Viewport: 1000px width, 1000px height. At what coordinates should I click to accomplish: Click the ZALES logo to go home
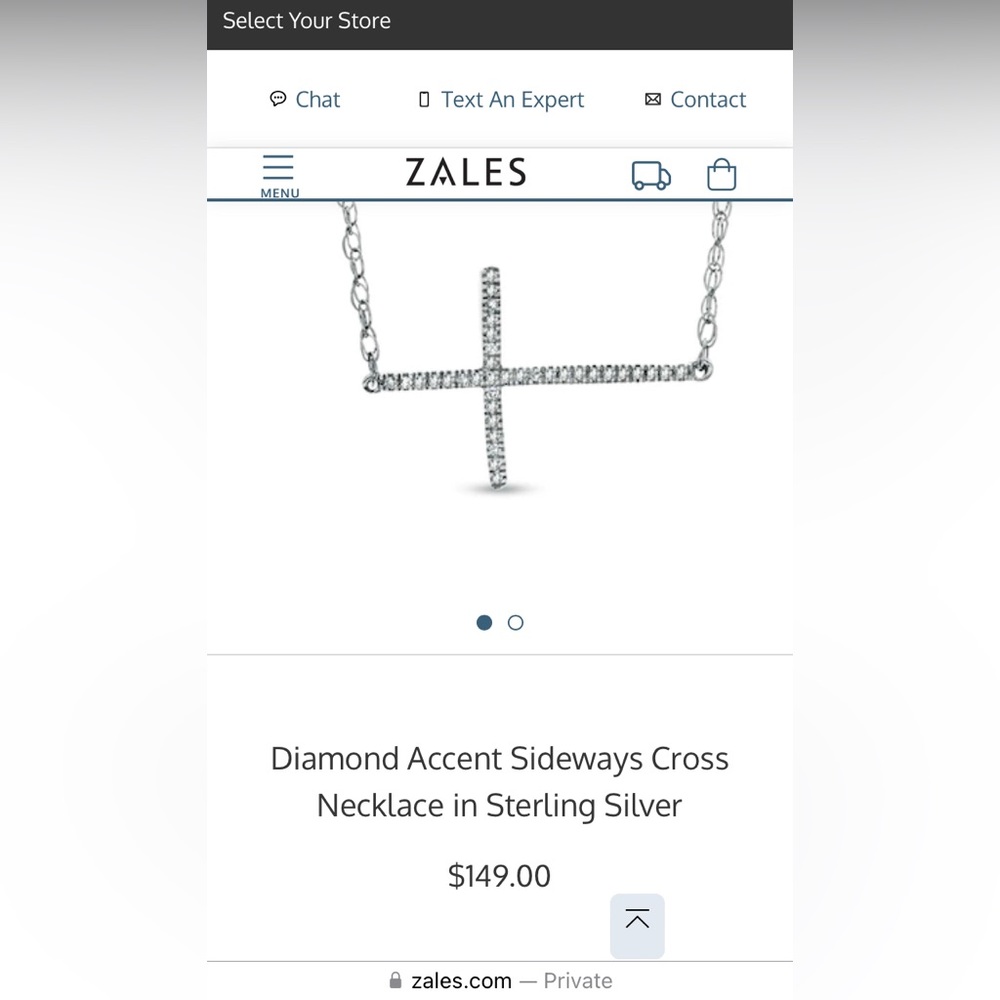465,172
